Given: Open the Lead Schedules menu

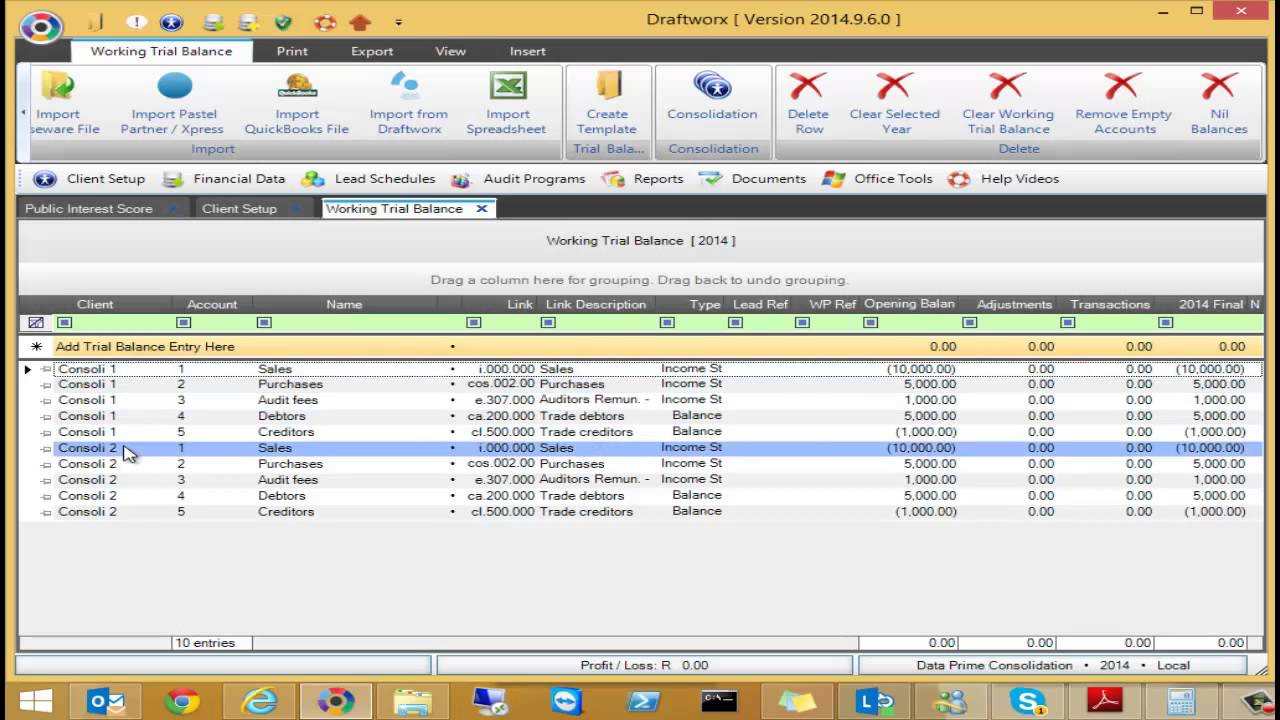Looking at the screenshot, I should pyautogui.click(x=369, y=179).
